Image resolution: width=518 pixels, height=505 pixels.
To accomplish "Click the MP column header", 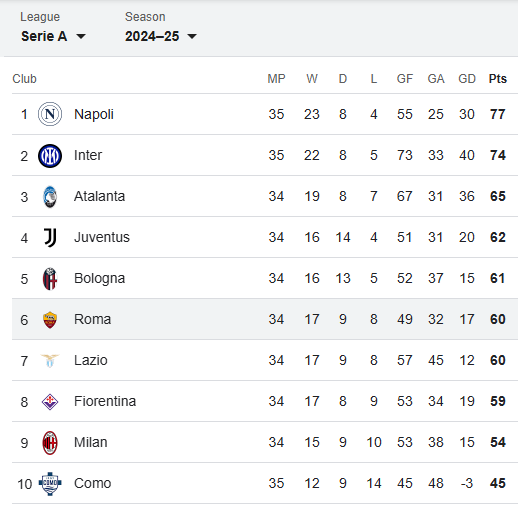I will (276, 79).
